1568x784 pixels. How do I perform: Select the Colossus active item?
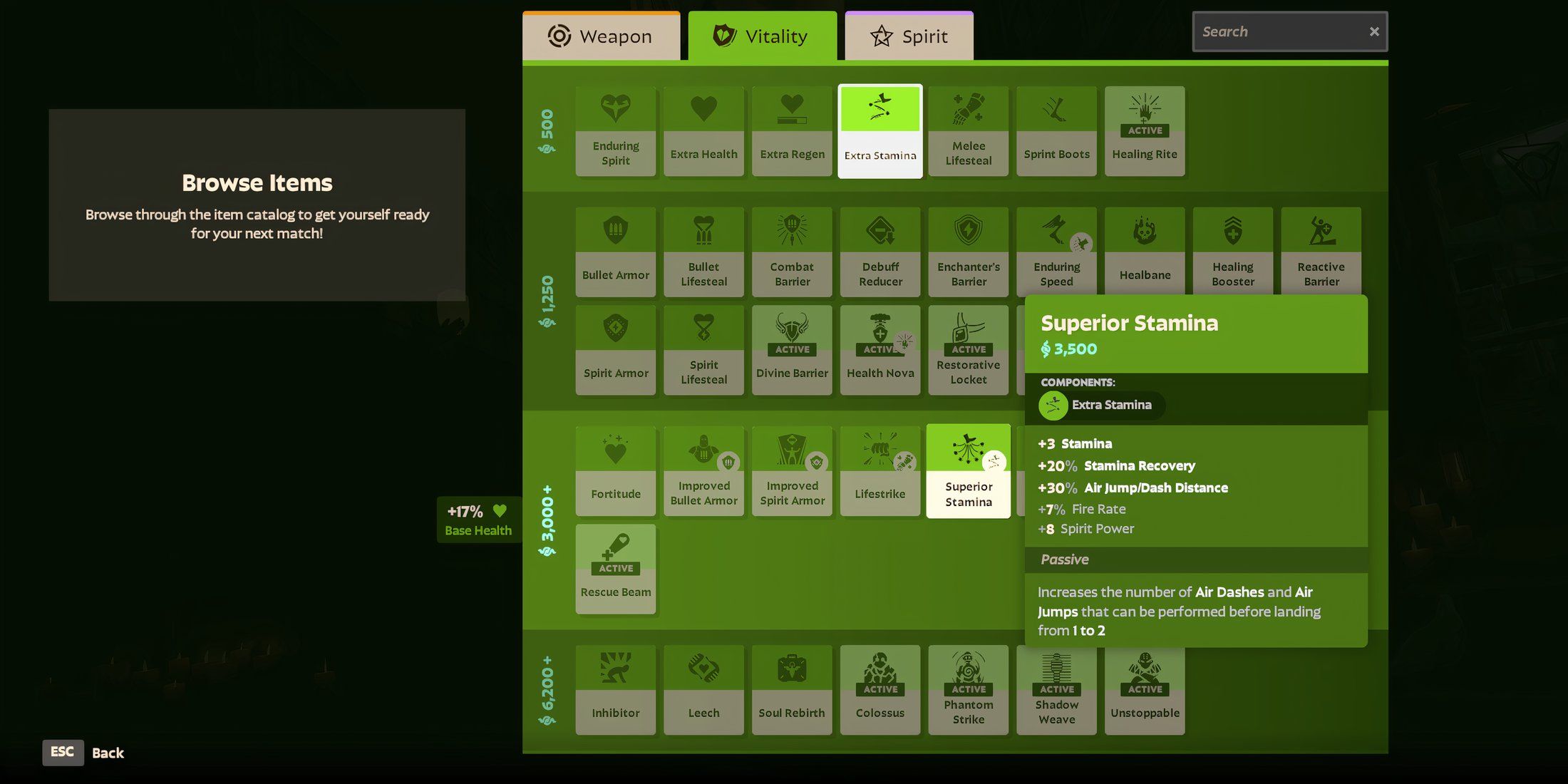[880, 690]
